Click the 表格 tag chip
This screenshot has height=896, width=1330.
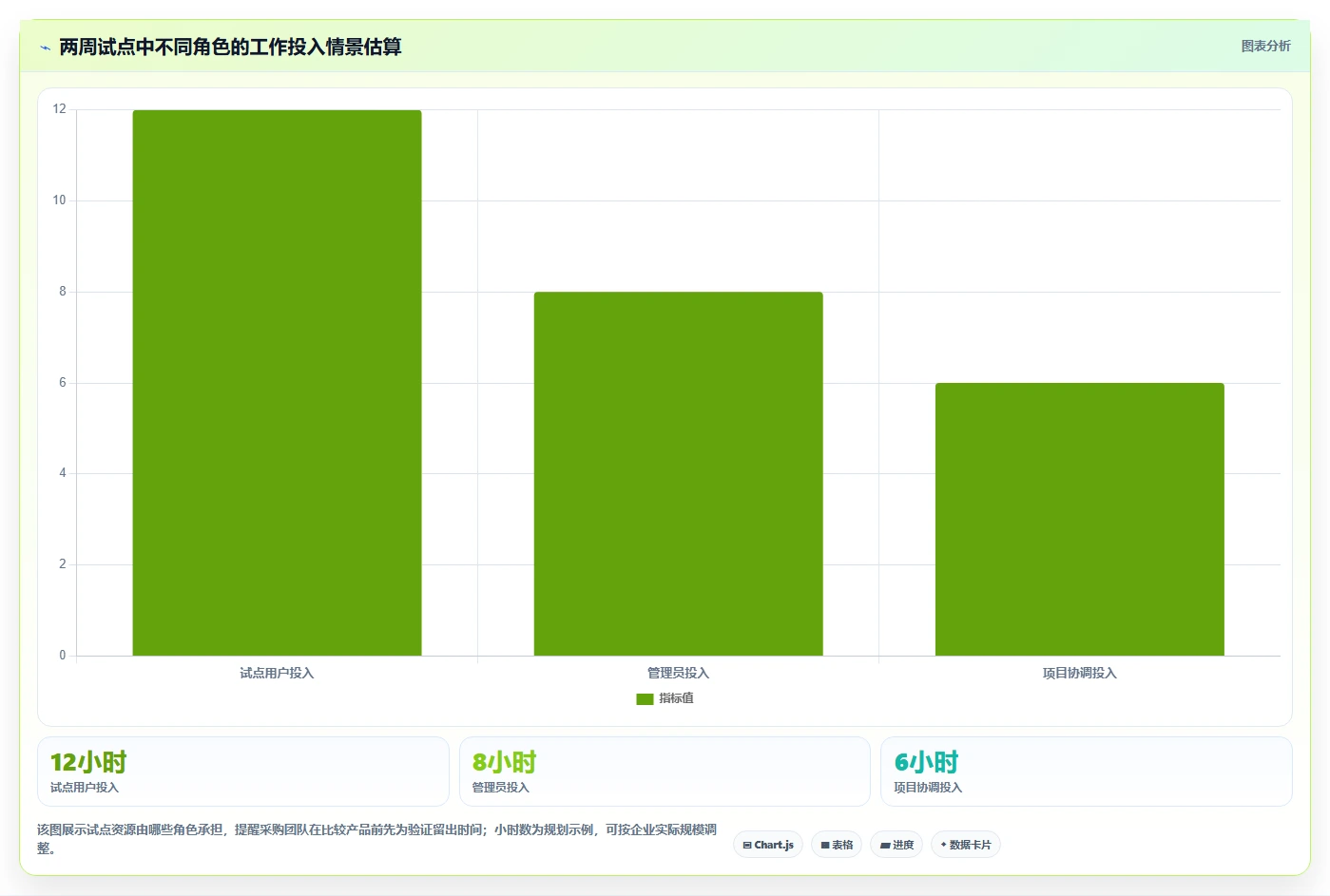coord(837,845)
